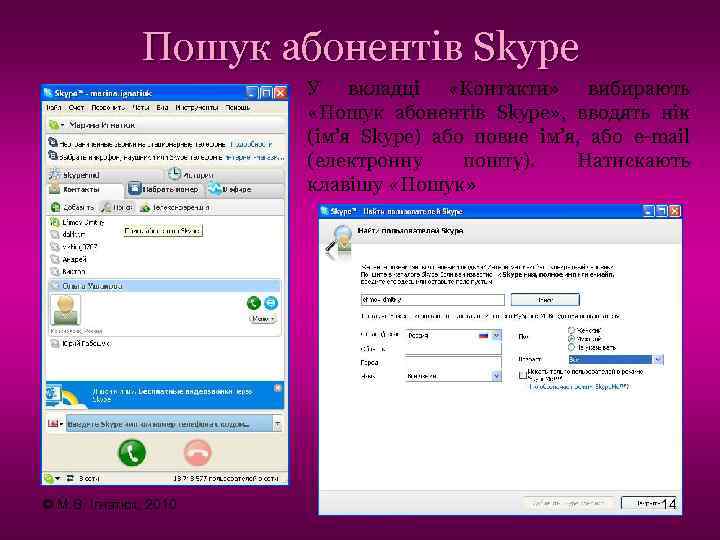Click the dial pad icon of Набрать номер
720x540 pixels.
134,189
